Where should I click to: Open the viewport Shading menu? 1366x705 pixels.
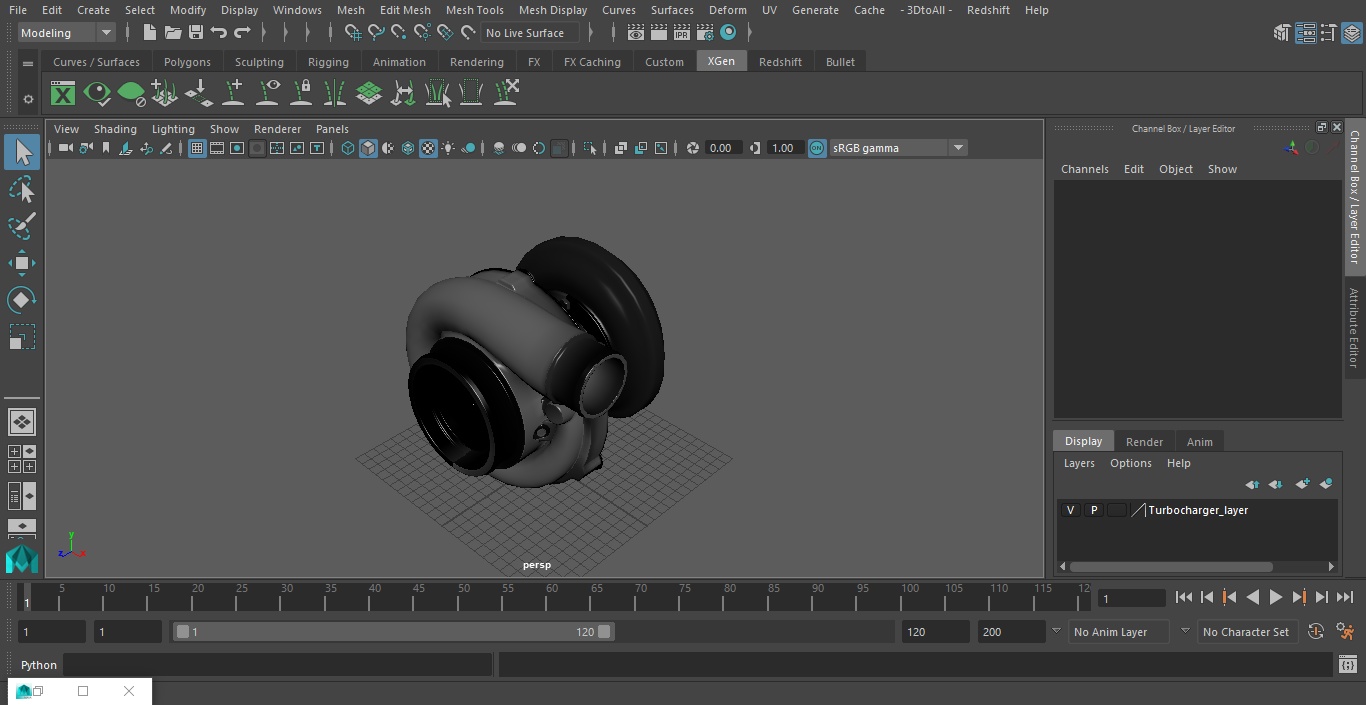coord(115,129)
